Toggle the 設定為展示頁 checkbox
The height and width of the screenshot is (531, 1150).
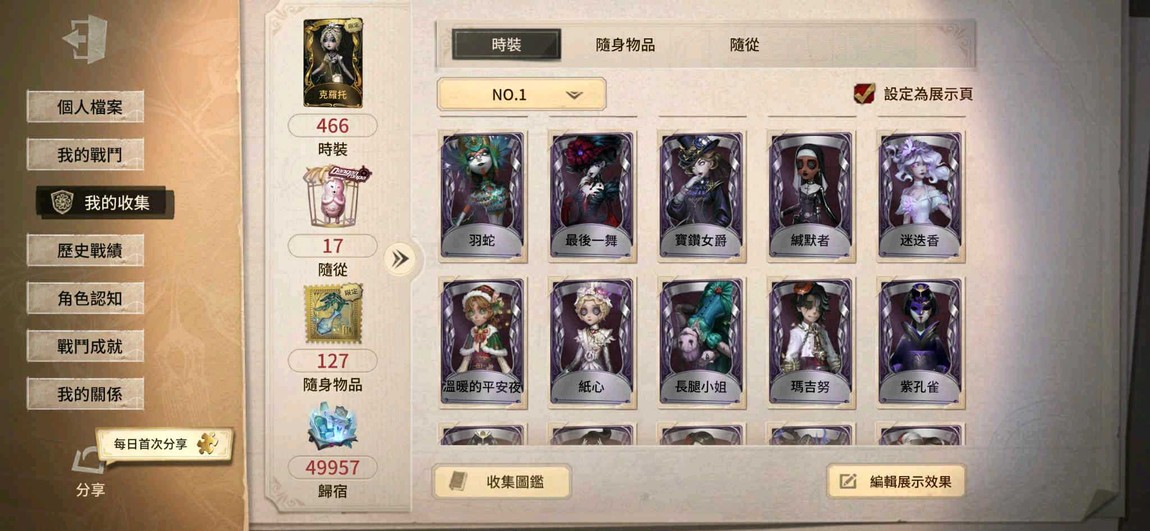coord(864,93)
